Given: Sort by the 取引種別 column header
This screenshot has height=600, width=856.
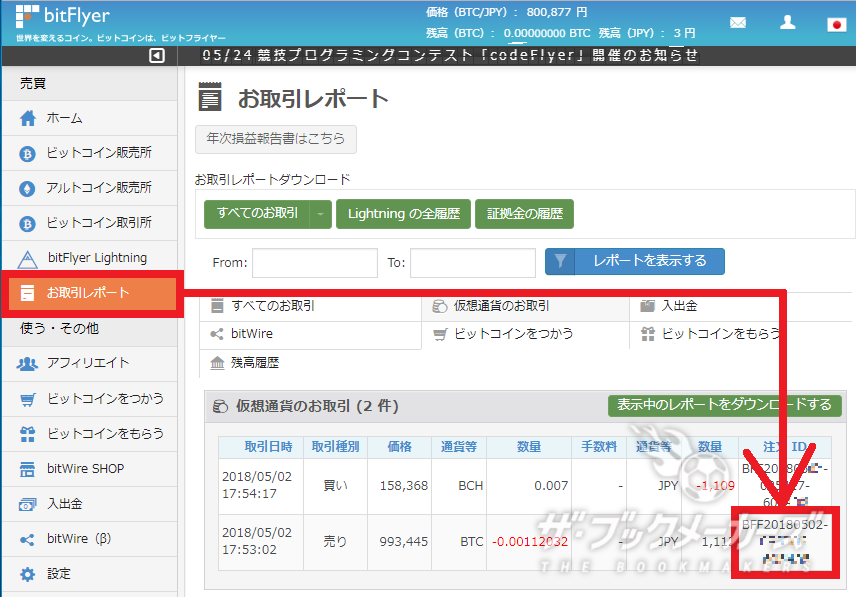Looking at the screenshot, I should (335, 447).
